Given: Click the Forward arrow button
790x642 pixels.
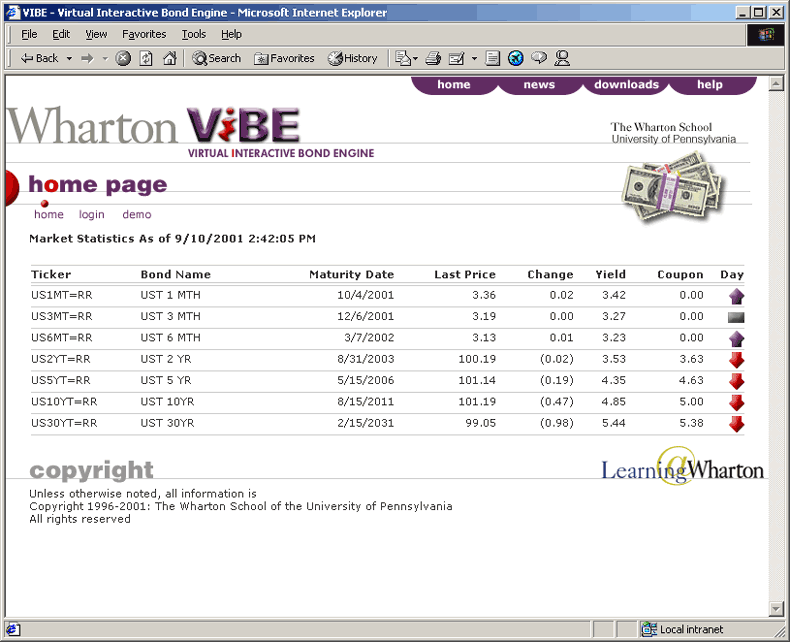Looking at the screenshot, I should click(x=88, y=58).
